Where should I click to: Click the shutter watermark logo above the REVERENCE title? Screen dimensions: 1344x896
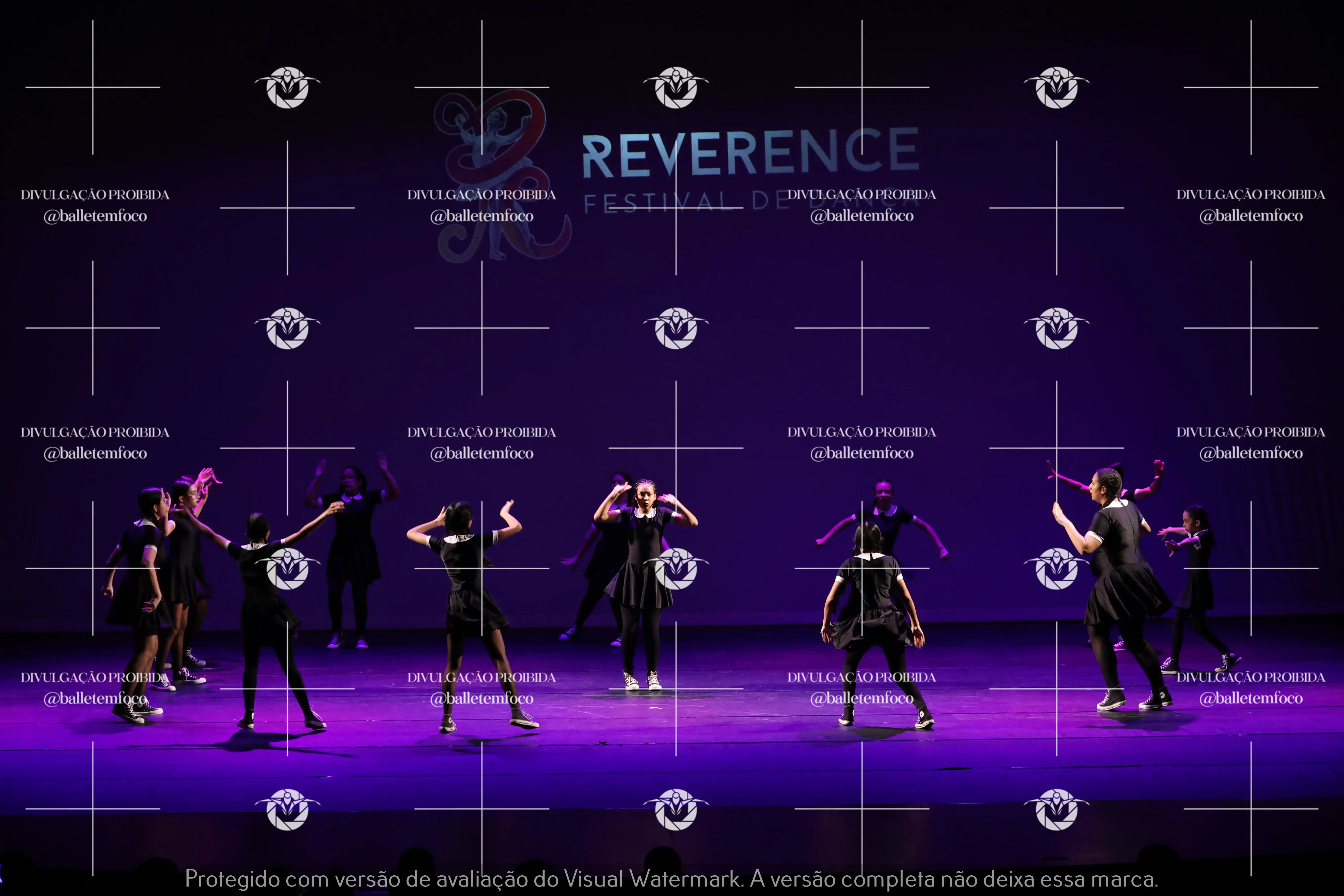click(x=676, y=87)
